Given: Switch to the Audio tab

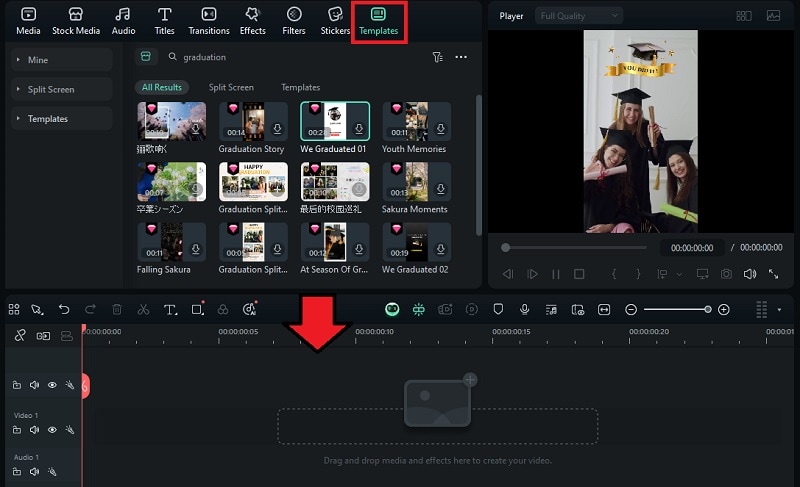Looking at the screenshot, I should coord(123,21).
